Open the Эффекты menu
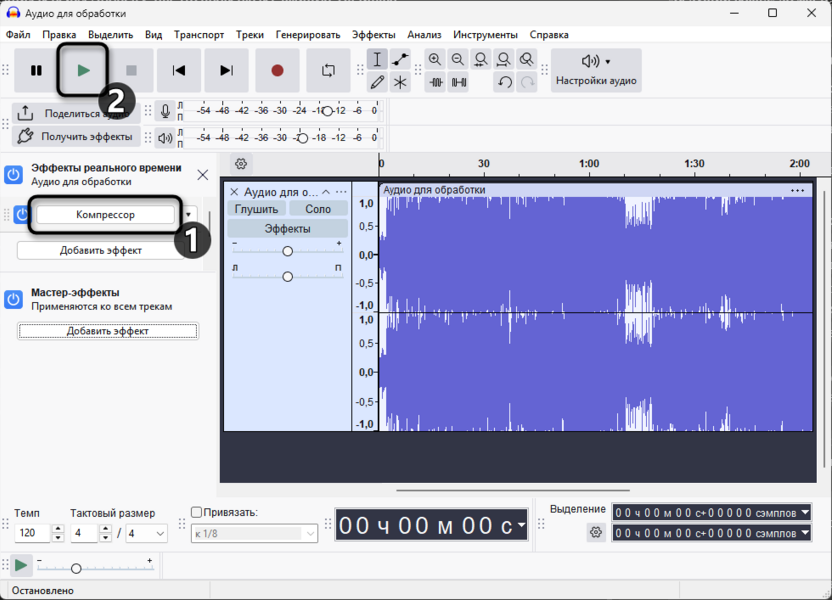The width and height of the screenshot is (832, 600). (374, 34)
